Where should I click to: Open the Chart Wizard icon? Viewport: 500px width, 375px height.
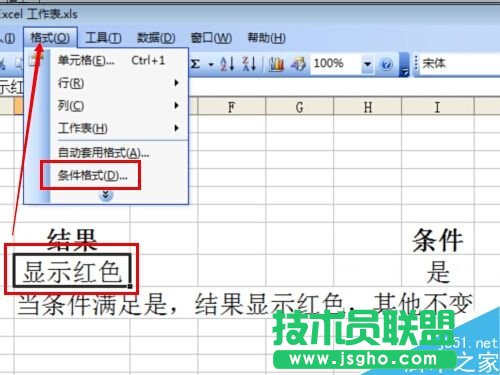[x=276, y=64]
